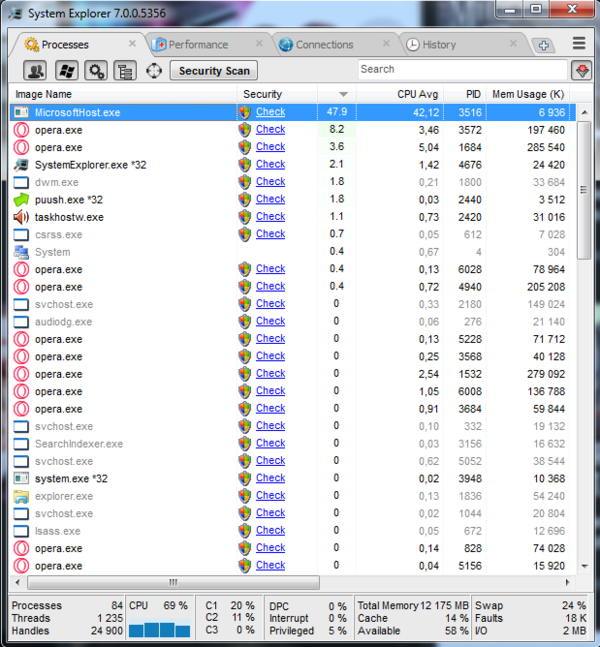The height and width of the screenshot is (647, 600).
Task: Click the explorer.exe folder icon
Action: coord(21,496)
